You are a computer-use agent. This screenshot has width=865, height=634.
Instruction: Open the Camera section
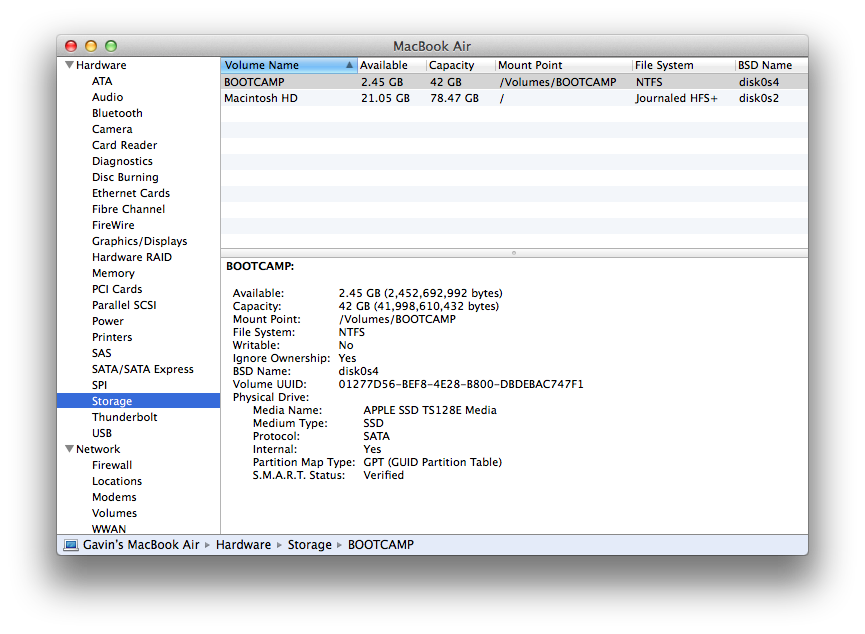[x=112, y=129]
